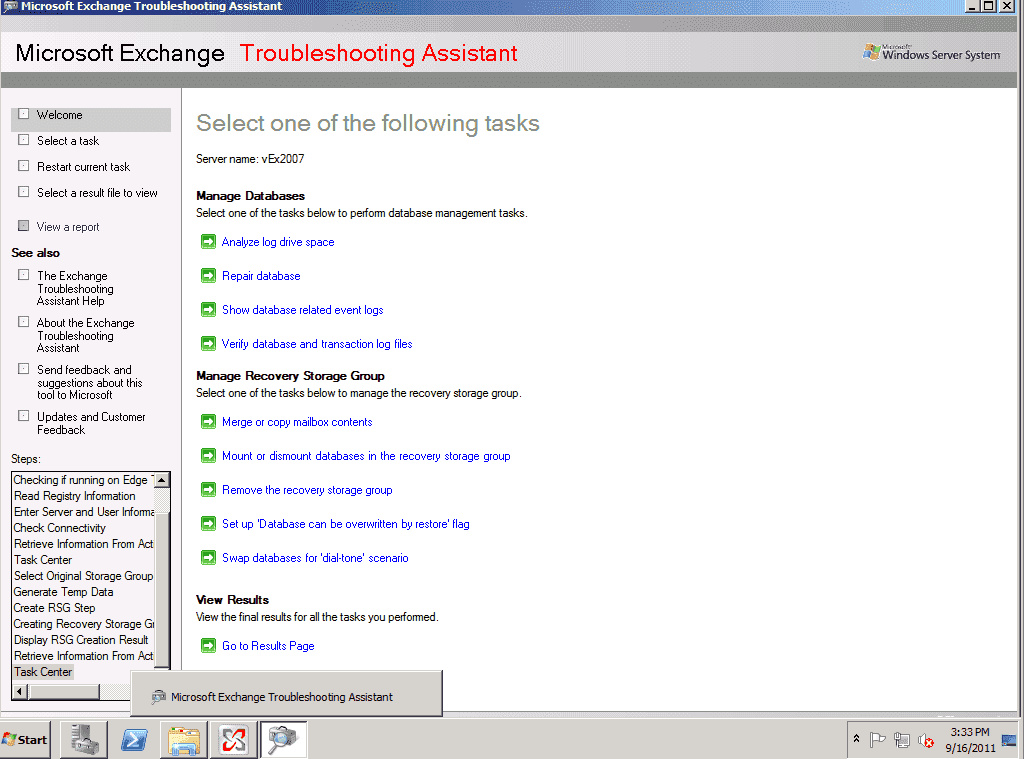Viewport: 1024px width, 759px height.
Task: Open the Start menu
Action: [26, 740]
